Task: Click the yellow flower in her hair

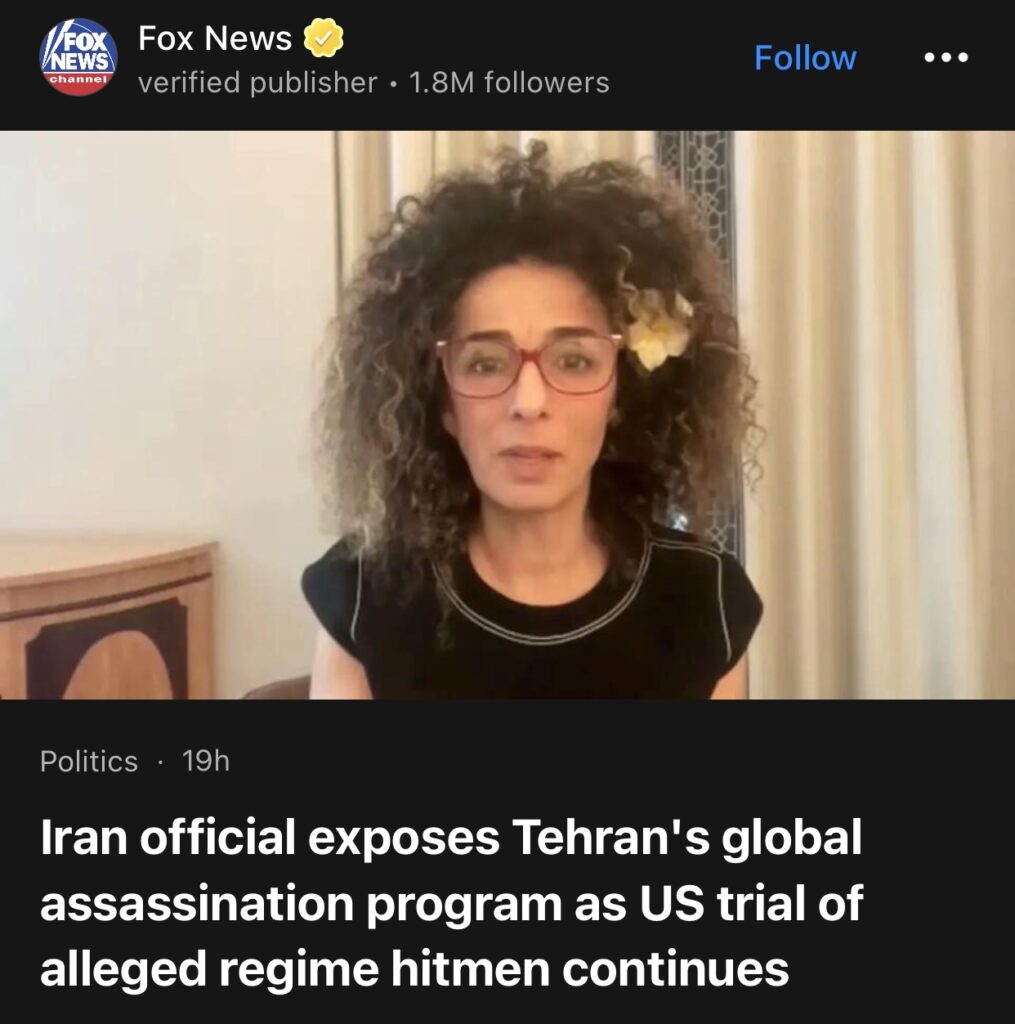Action: pyautogui.click(x=658, y=329)
